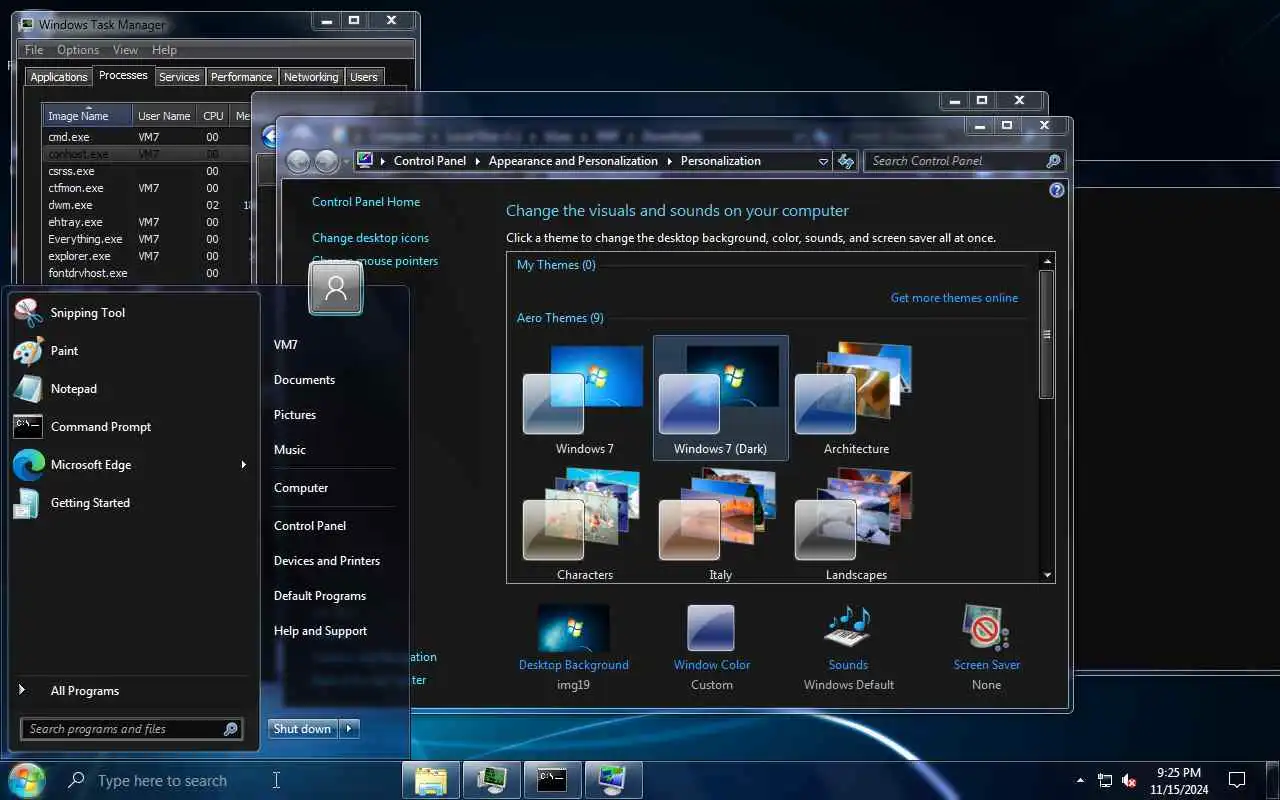Switch to Task Manager taskbar icon
This screenshot has height=800, width=1280.
(x=491, y=780)
